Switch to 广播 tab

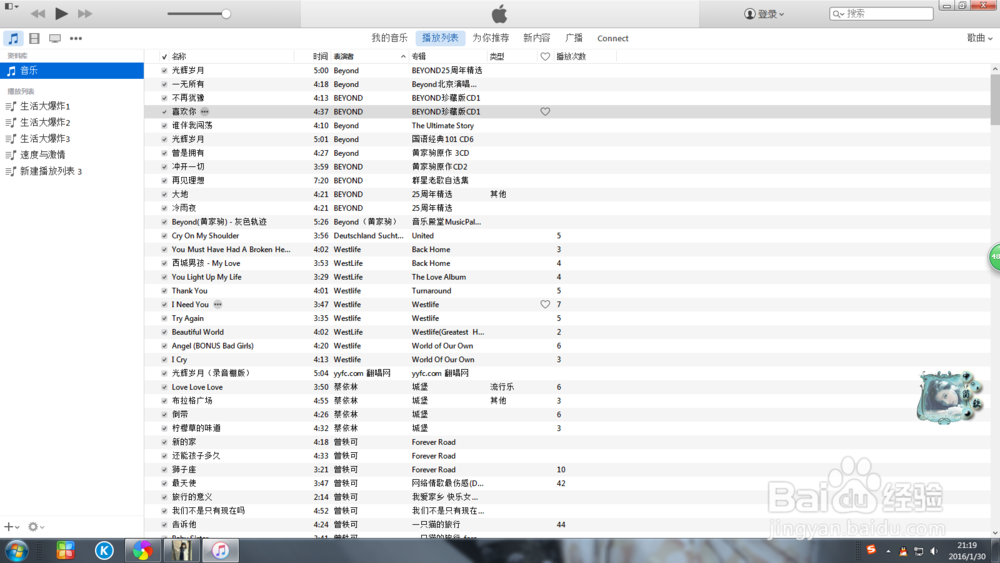pyautogui.click(x=573, y=38)
